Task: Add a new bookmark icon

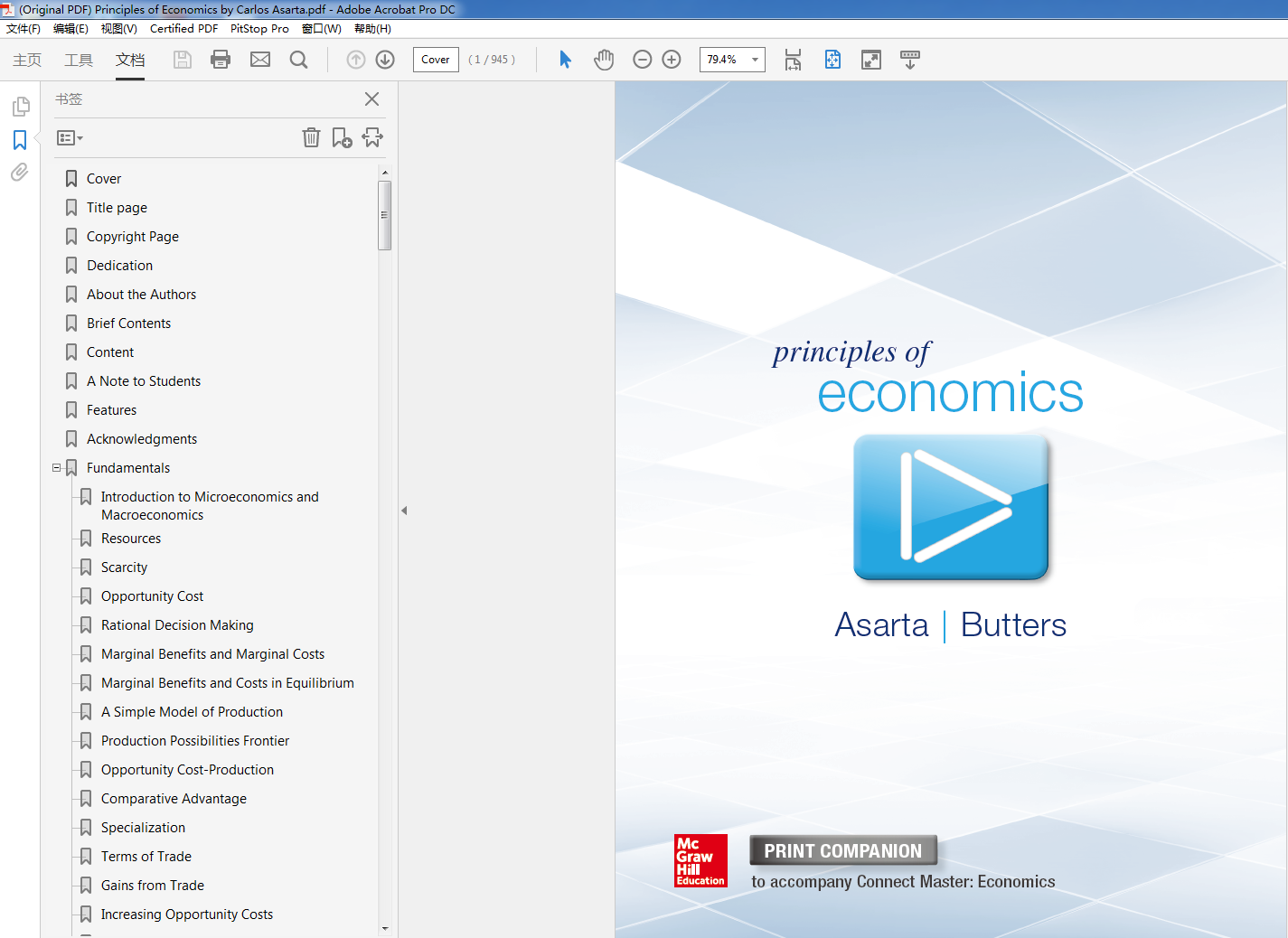Action: 342,137
